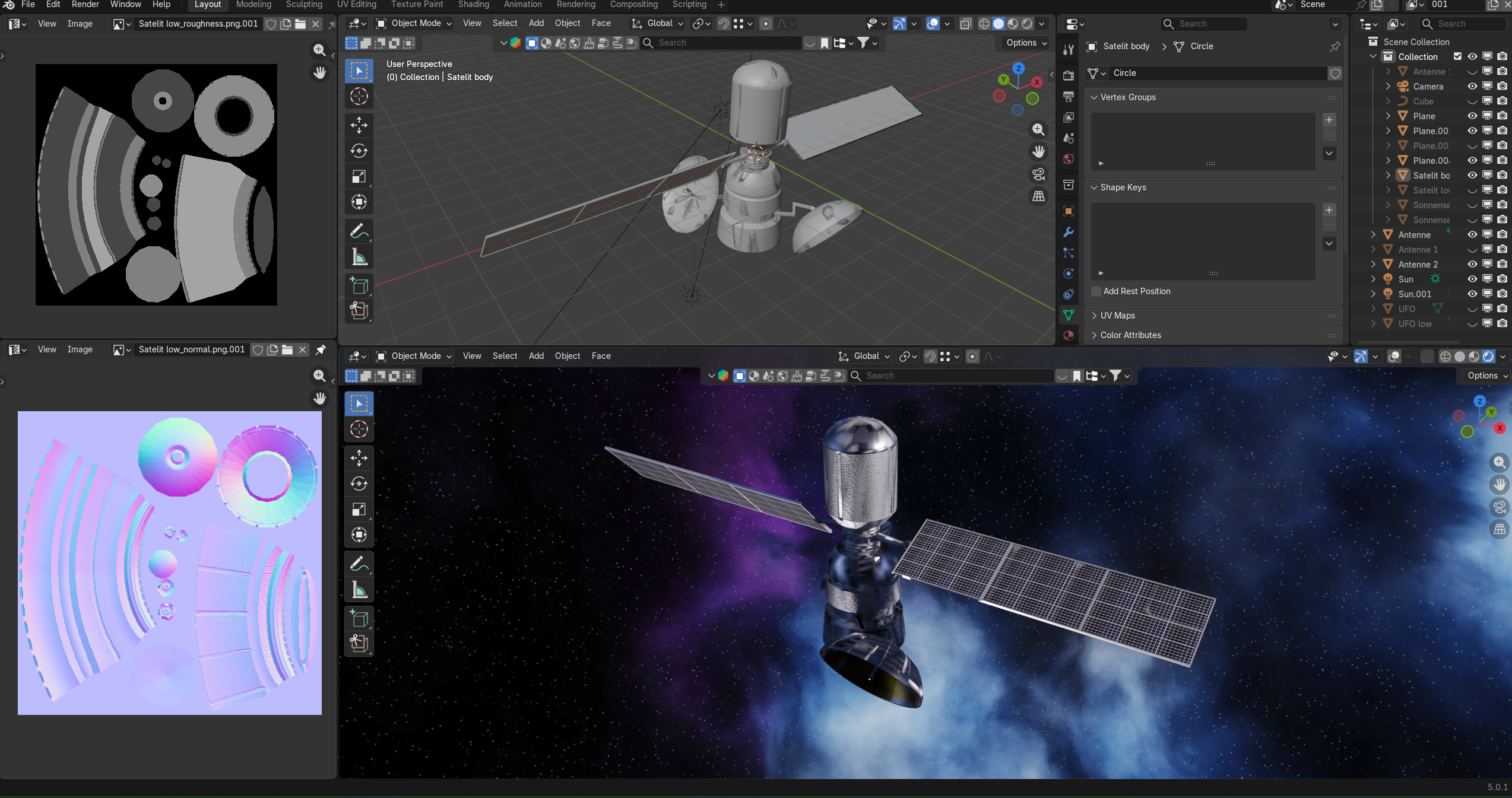1512x798 pixels.
Task: Switch to the Shading workspace tab
Action: point(473,5)
